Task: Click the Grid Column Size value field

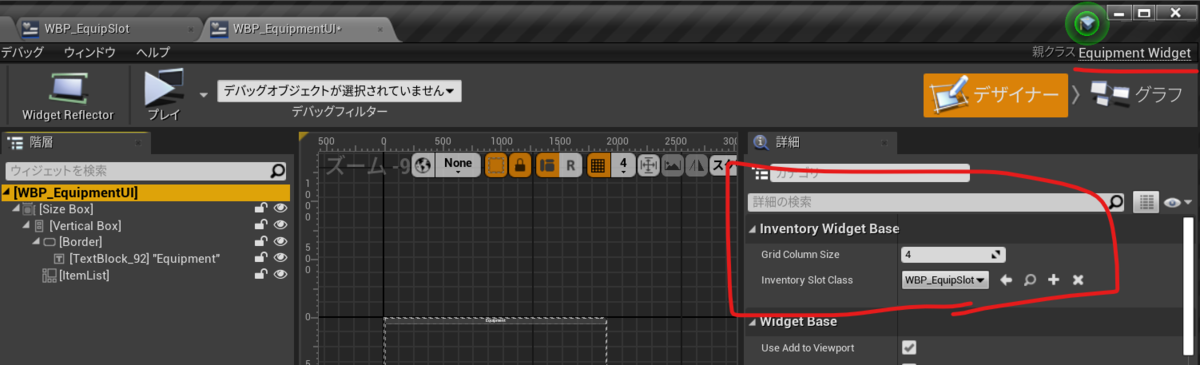Action: (953, 255)
